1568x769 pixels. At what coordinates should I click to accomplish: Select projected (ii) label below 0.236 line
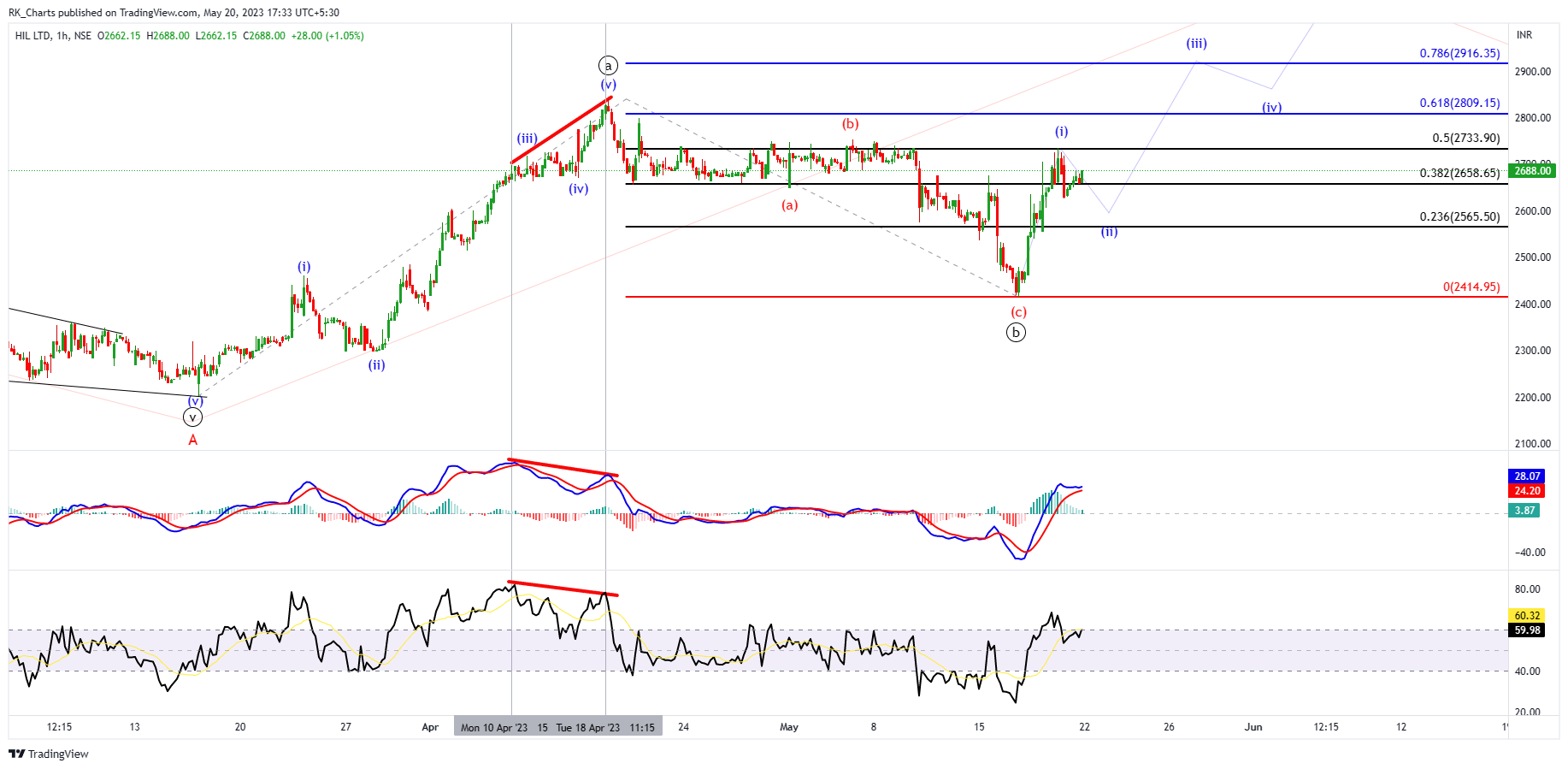pyautogui.click(x=1109, y=232)
